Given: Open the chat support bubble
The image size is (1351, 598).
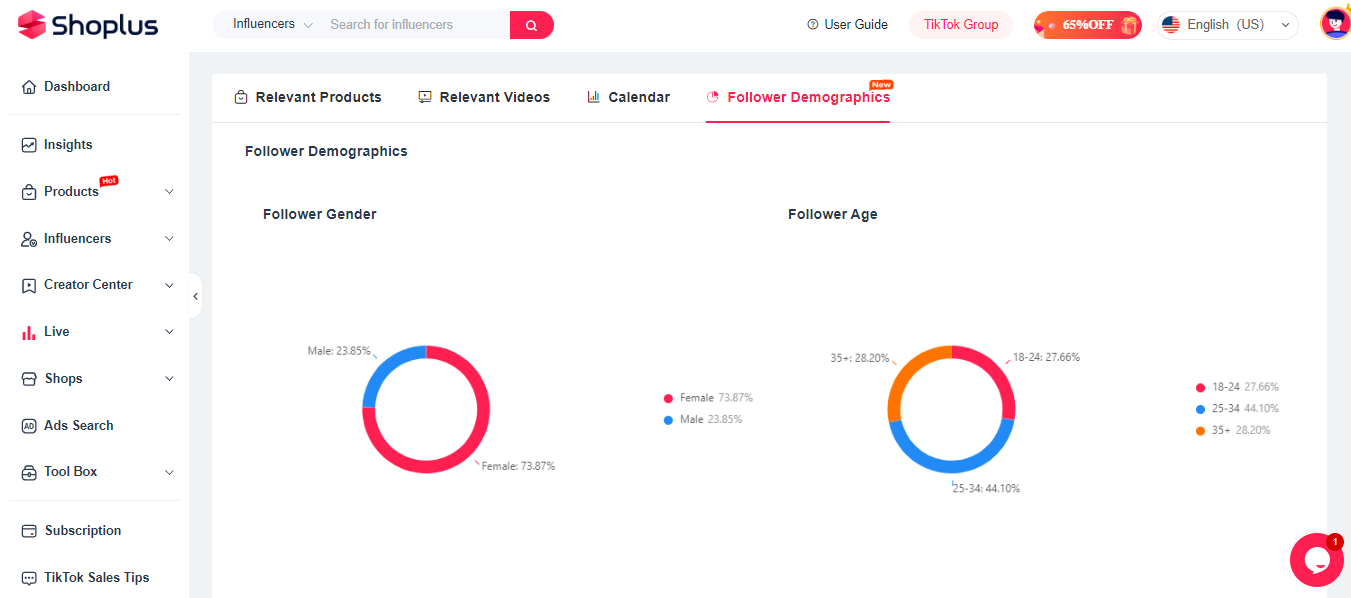Looking at the screenshot, I should pyautogui.click(x=1316, y=560).
